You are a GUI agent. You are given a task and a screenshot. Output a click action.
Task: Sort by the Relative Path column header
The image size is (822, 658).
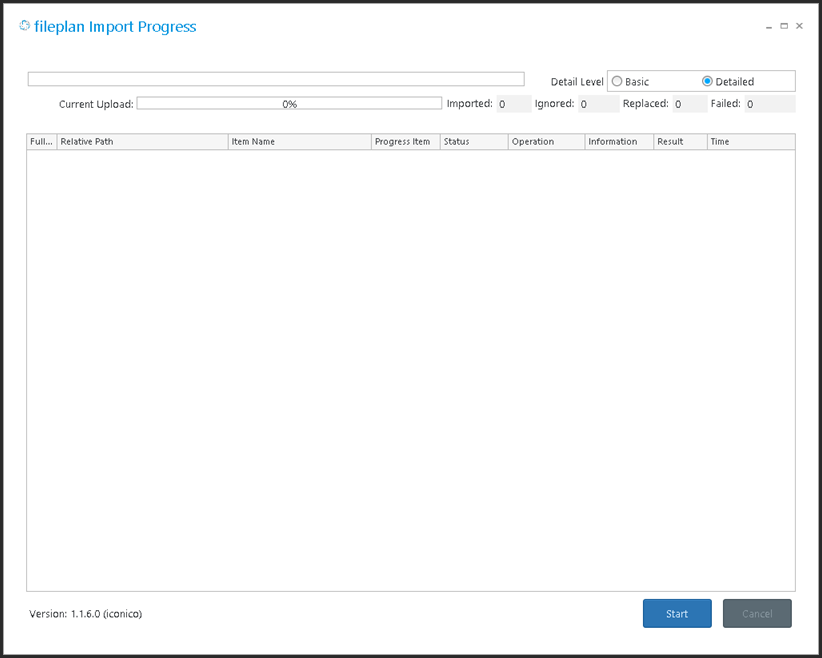143,142
